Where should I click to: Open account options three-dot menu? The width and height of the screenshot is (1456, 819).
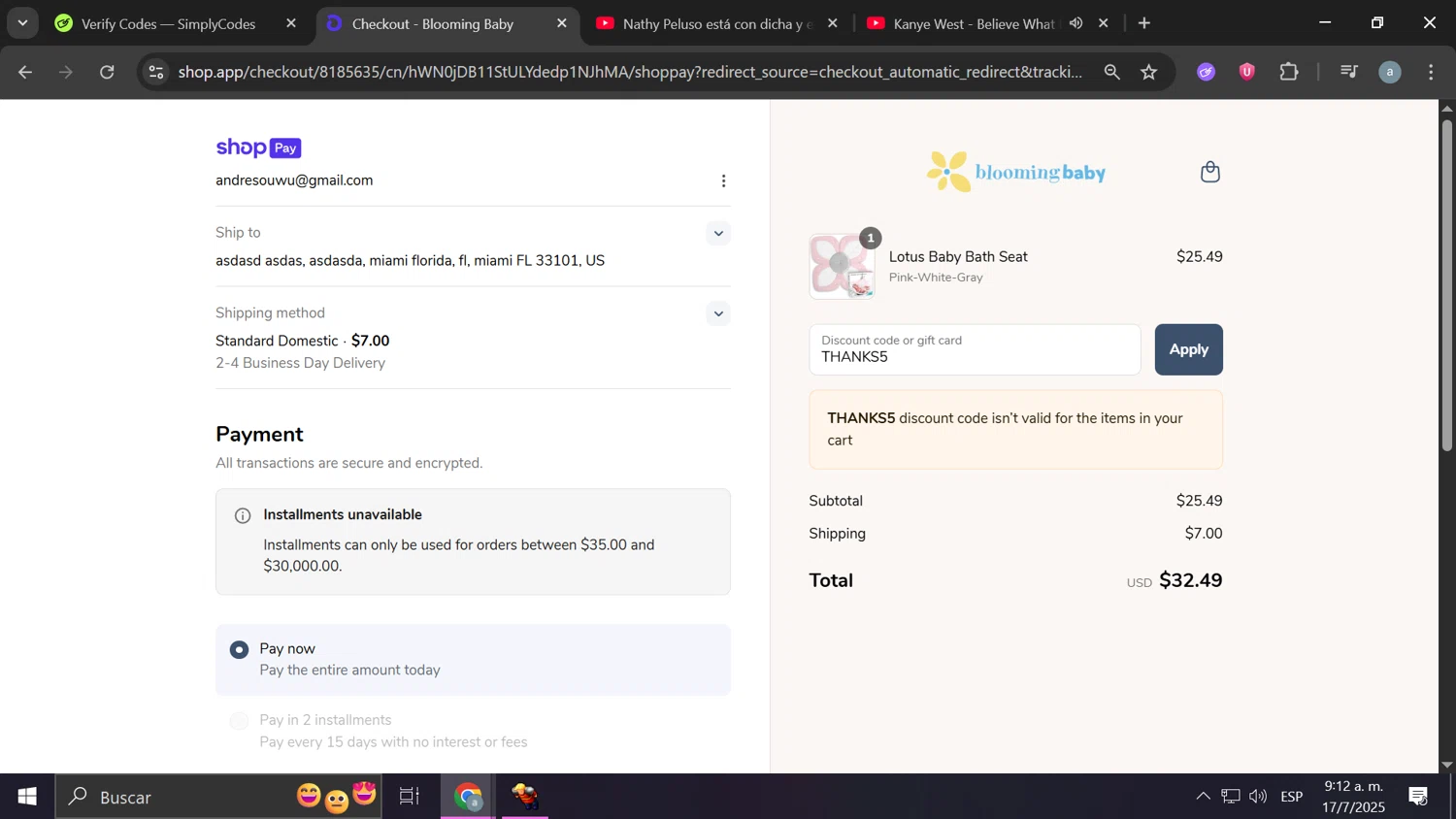click(x=723, y=181)
